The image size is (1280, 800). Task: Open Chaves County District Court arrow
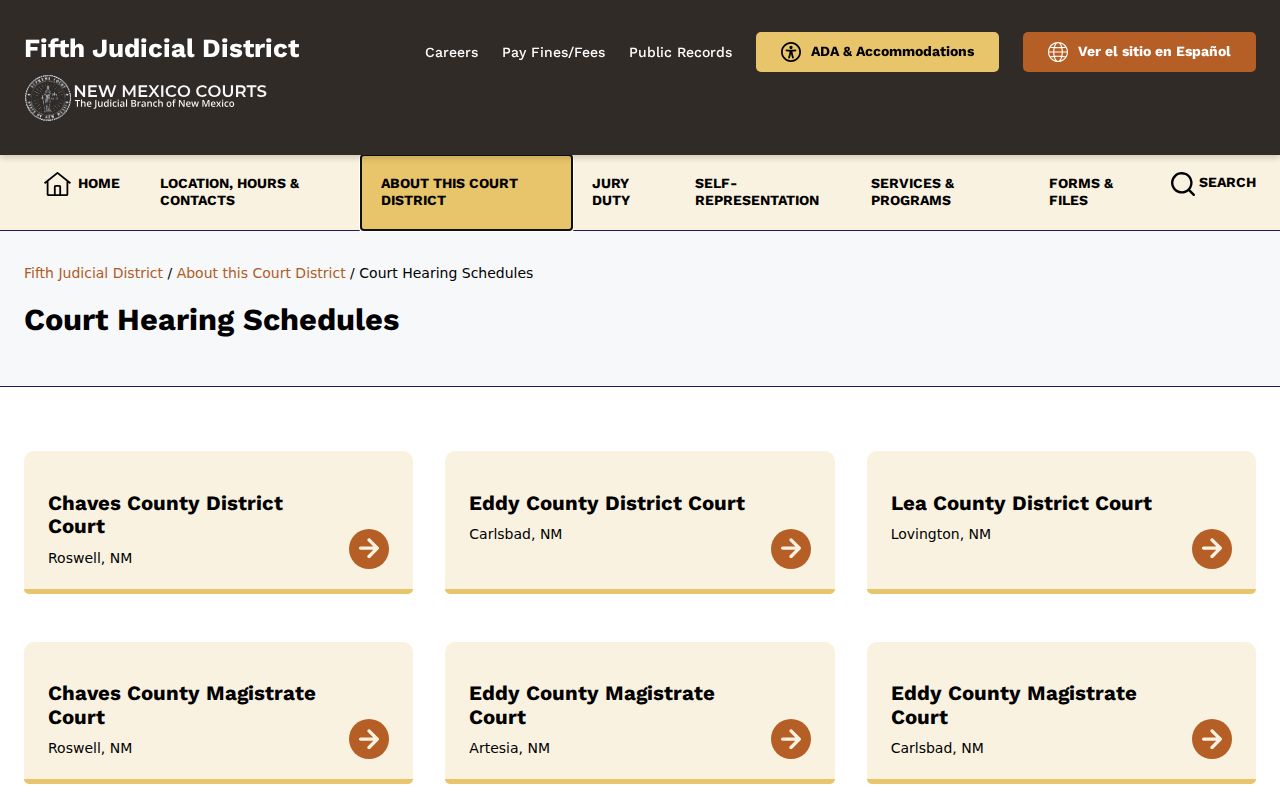pyautogui.click(x=369, y=549)
